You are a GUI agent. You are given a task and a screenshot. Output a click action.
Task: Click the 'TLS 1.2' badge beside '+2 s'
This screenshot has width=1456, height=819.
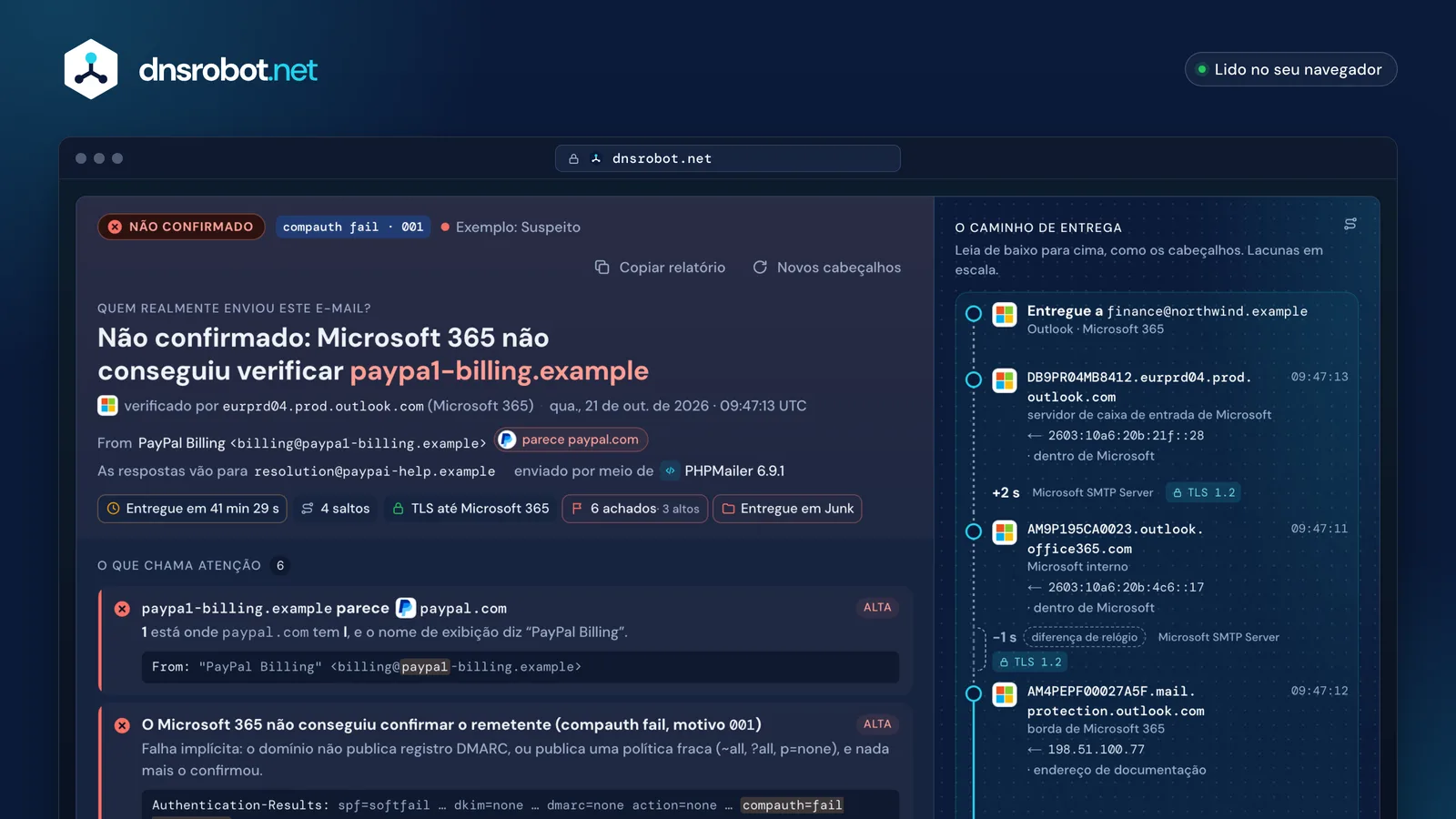[x=1203, y=492]
